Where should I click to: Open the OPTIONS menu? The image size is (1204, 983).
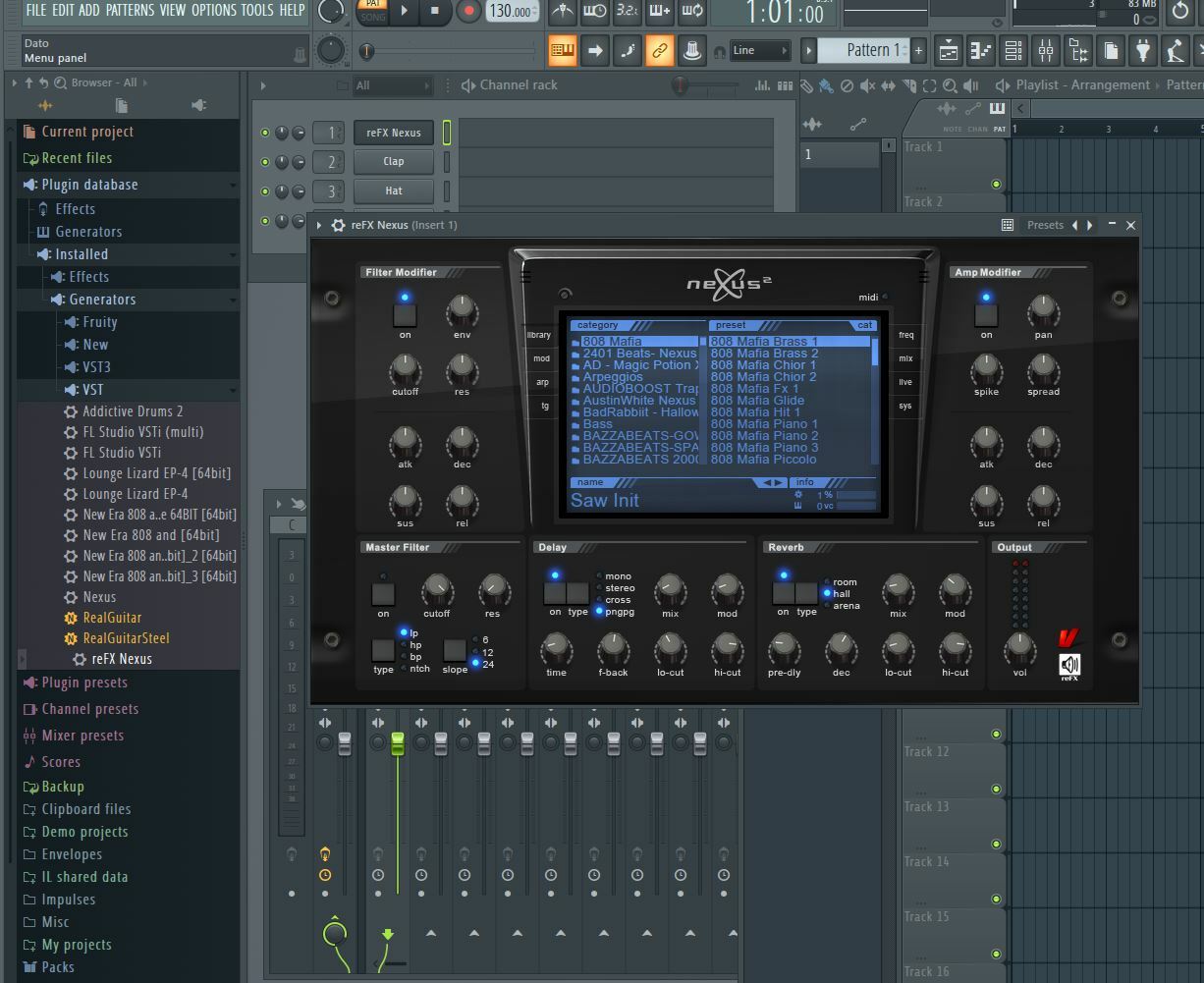point(214,10)
